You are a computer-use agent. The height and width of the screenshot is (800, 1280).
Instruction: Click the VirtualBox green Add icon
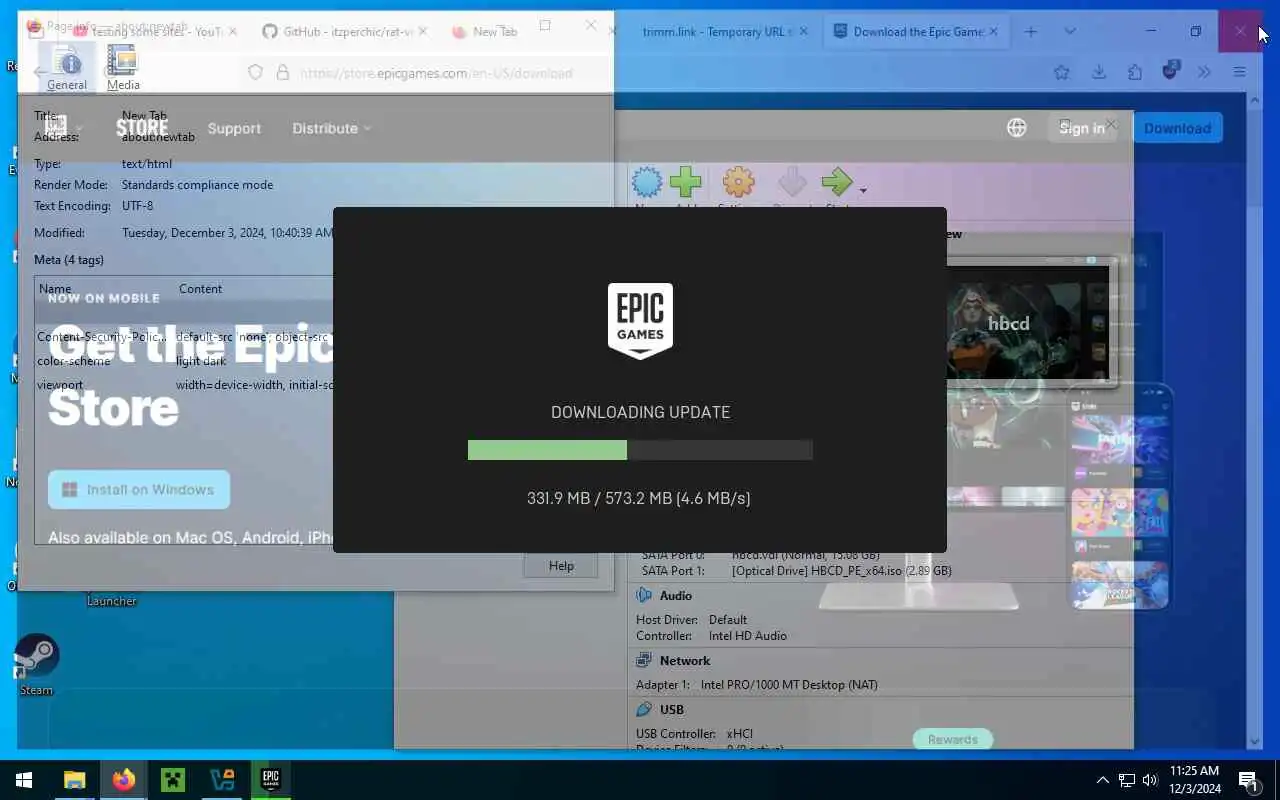coord(686,184)
